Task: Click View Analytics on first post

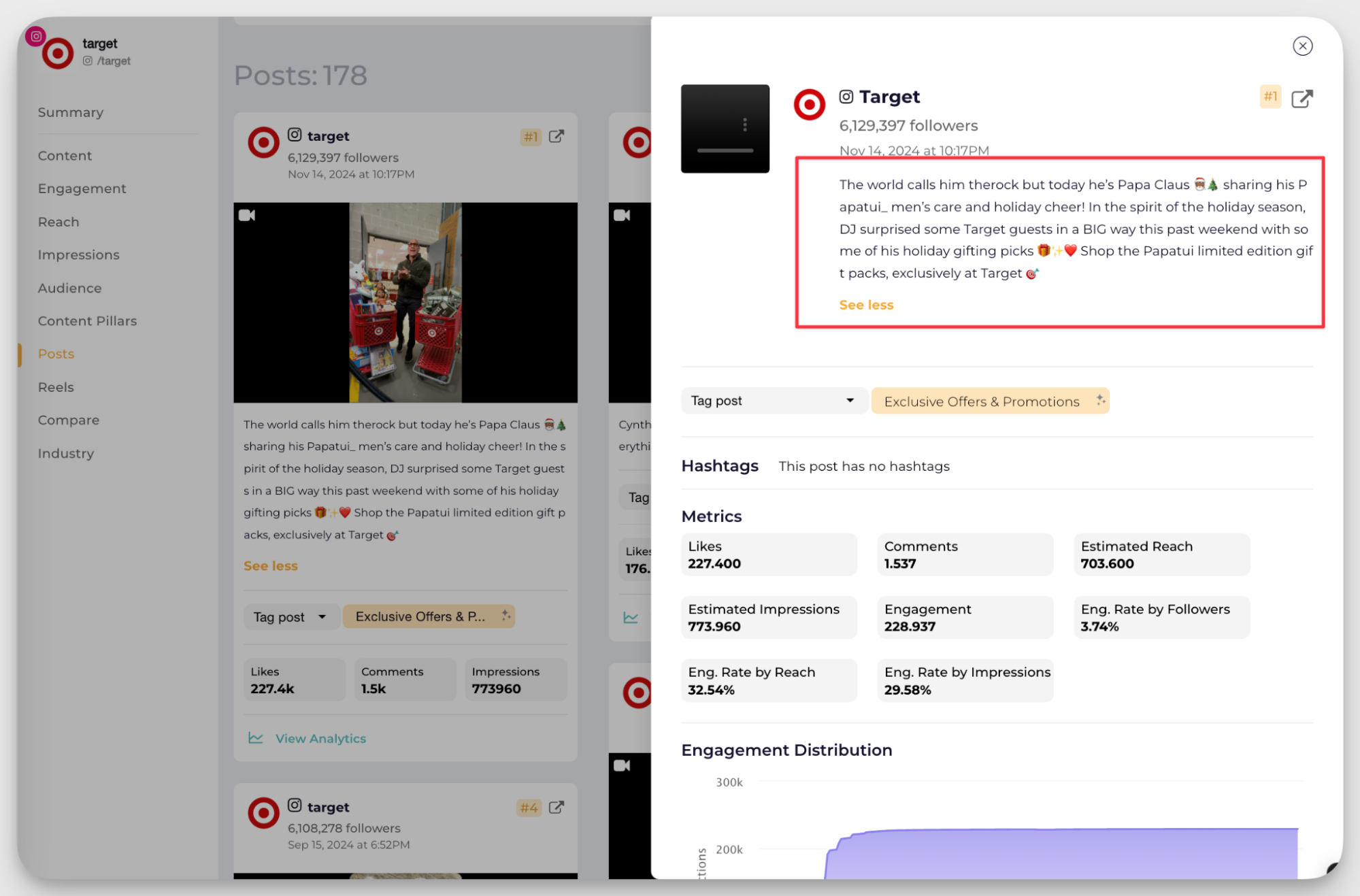Action: pyautogui.click(x=320, y=738)
